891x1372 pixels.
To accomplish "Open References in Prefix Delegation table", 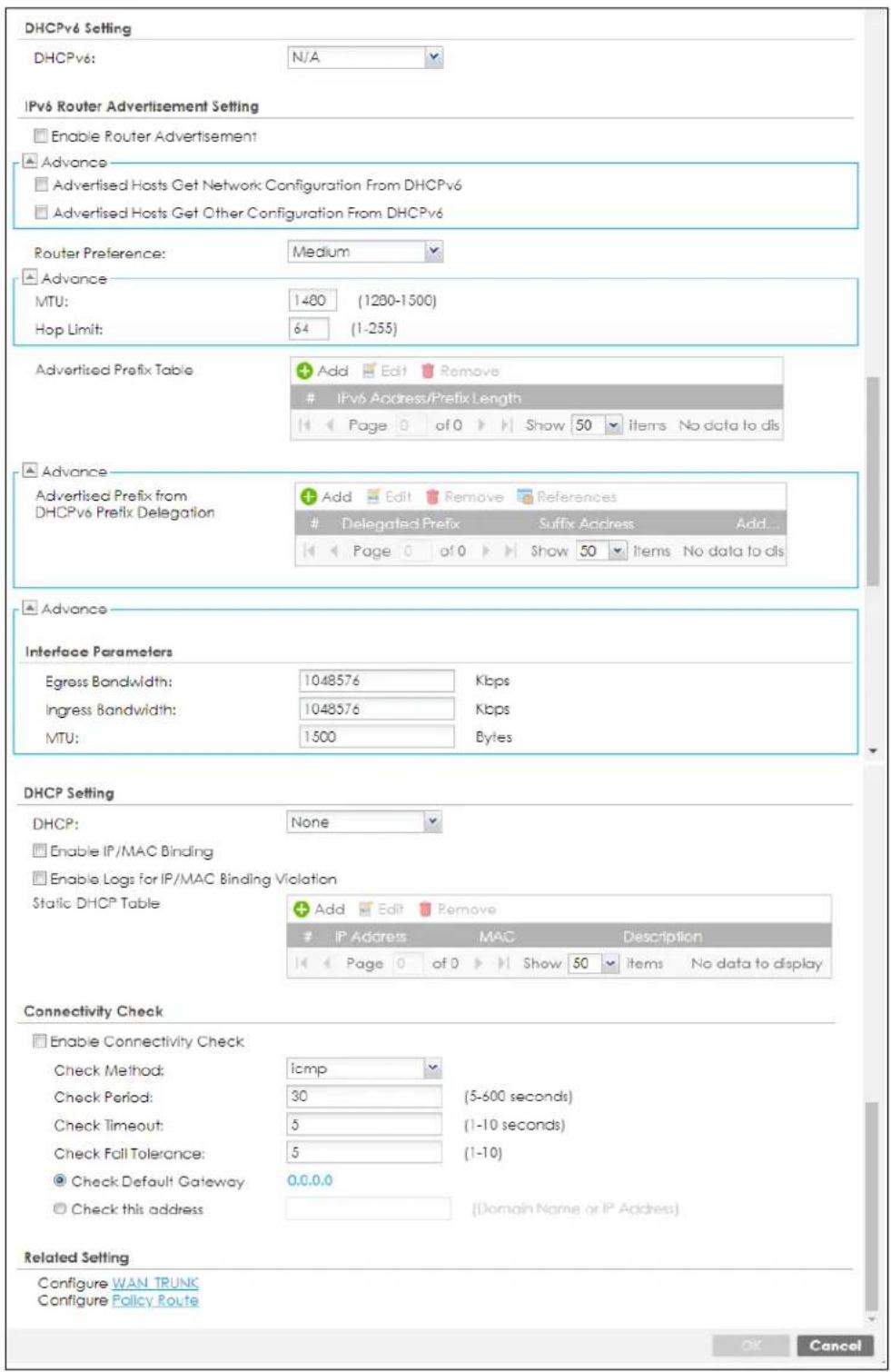I will [x=567, y=497].
